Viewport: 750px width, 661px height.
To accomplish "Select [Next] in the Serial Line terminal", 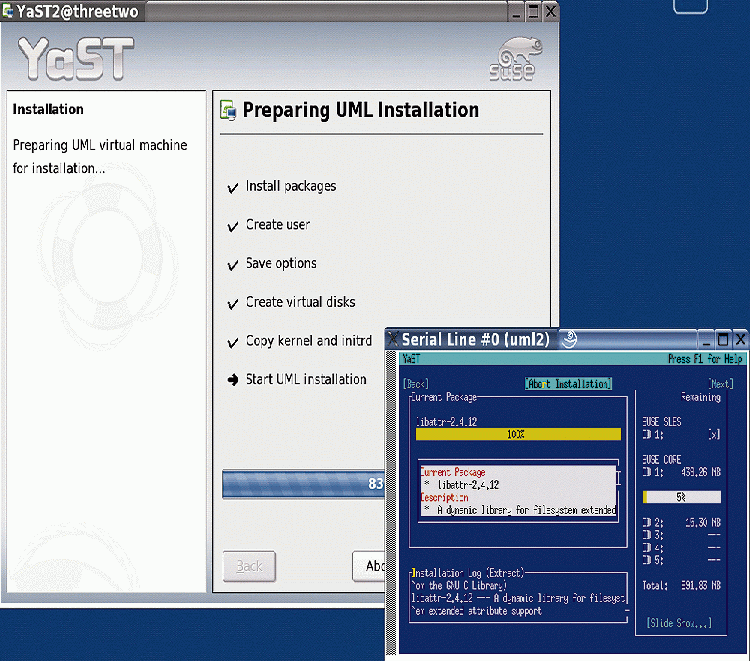I will [x=721, y=384].
